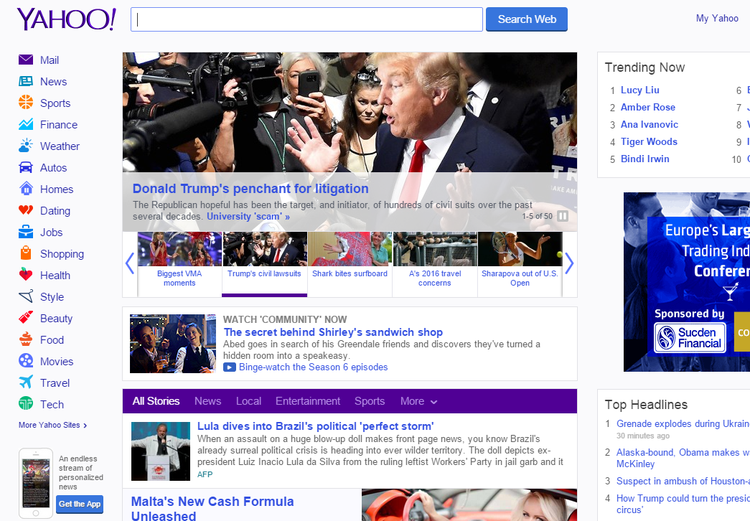This screenshot has width=750, height=521.
Task: Open The secret behind Shirley's sandwich shop
Action: [333, 332]
